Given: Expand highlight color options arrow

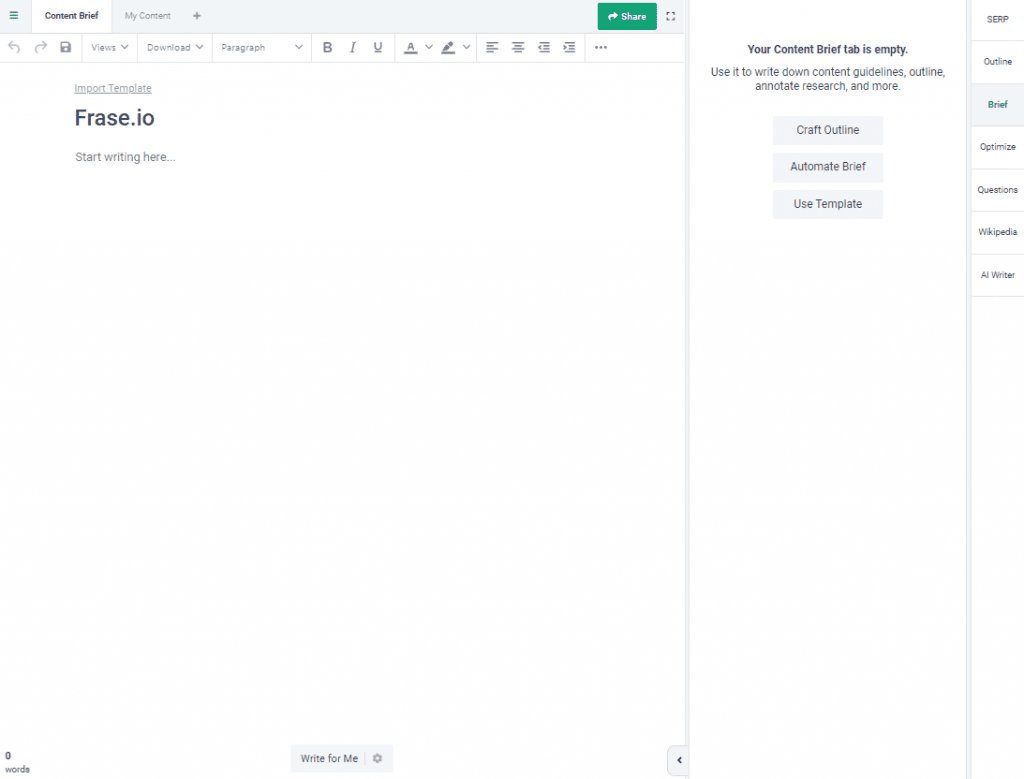Looking at the screenshot, I should [466, 47].
